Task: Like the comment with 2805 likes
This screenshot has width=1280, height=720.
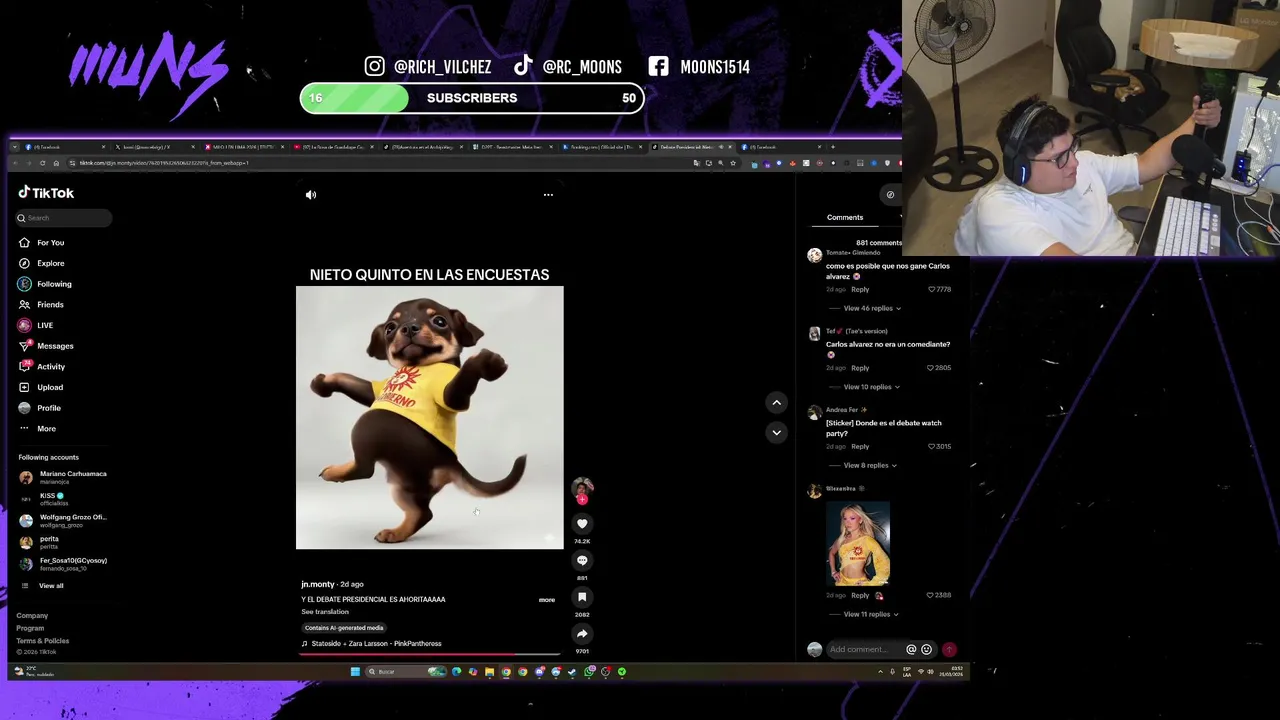Action: tap(939, 368)
